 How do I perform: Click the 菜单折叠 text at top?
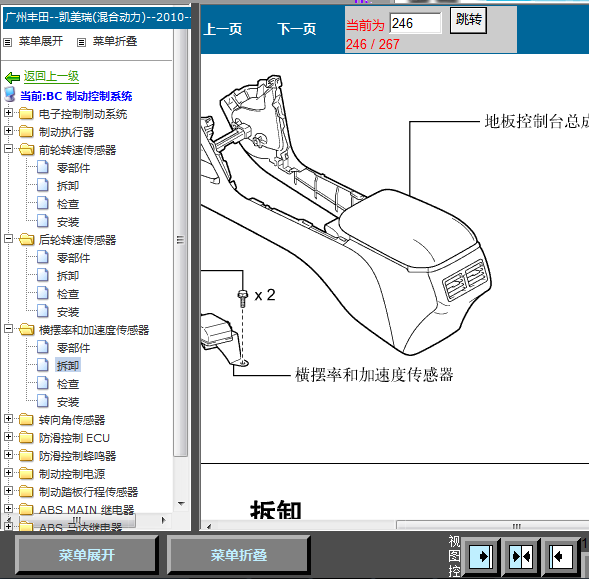115,41
